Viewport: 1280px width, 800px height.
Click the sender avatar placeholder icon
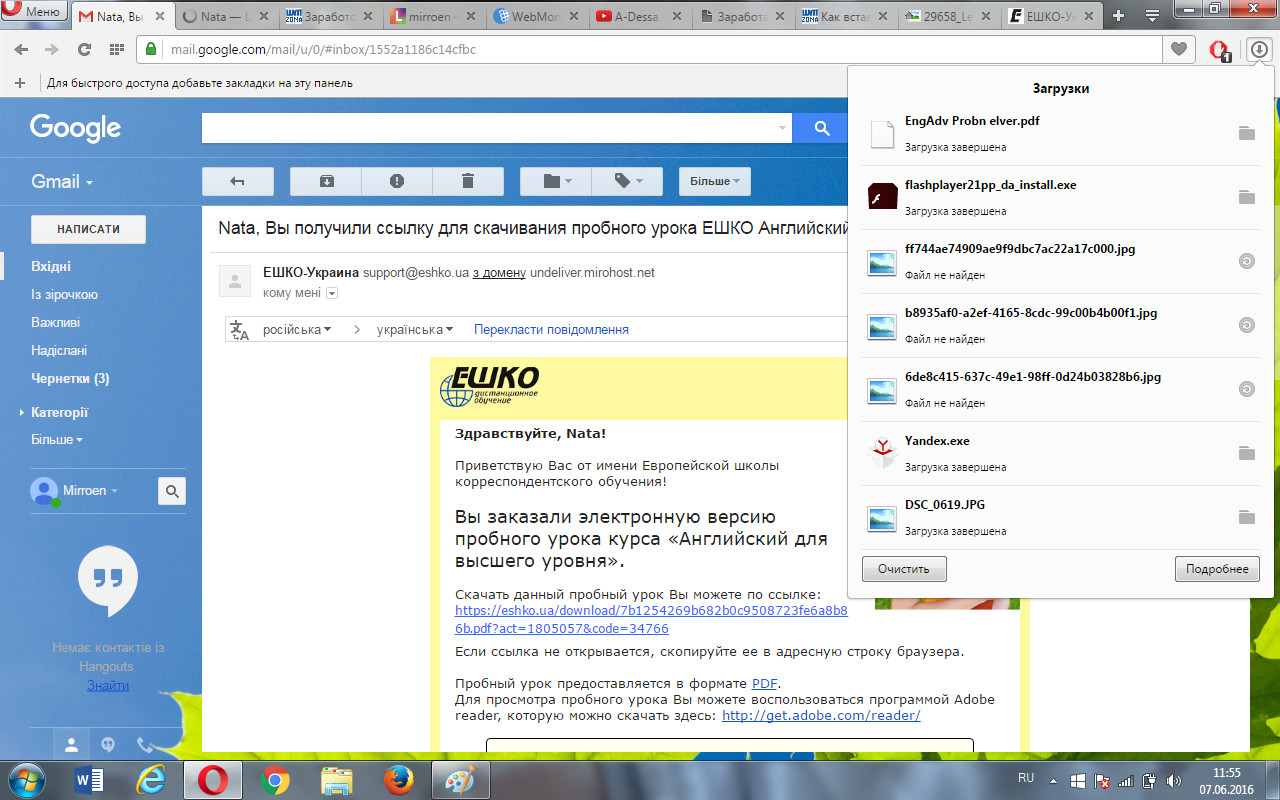pos(235,281)
